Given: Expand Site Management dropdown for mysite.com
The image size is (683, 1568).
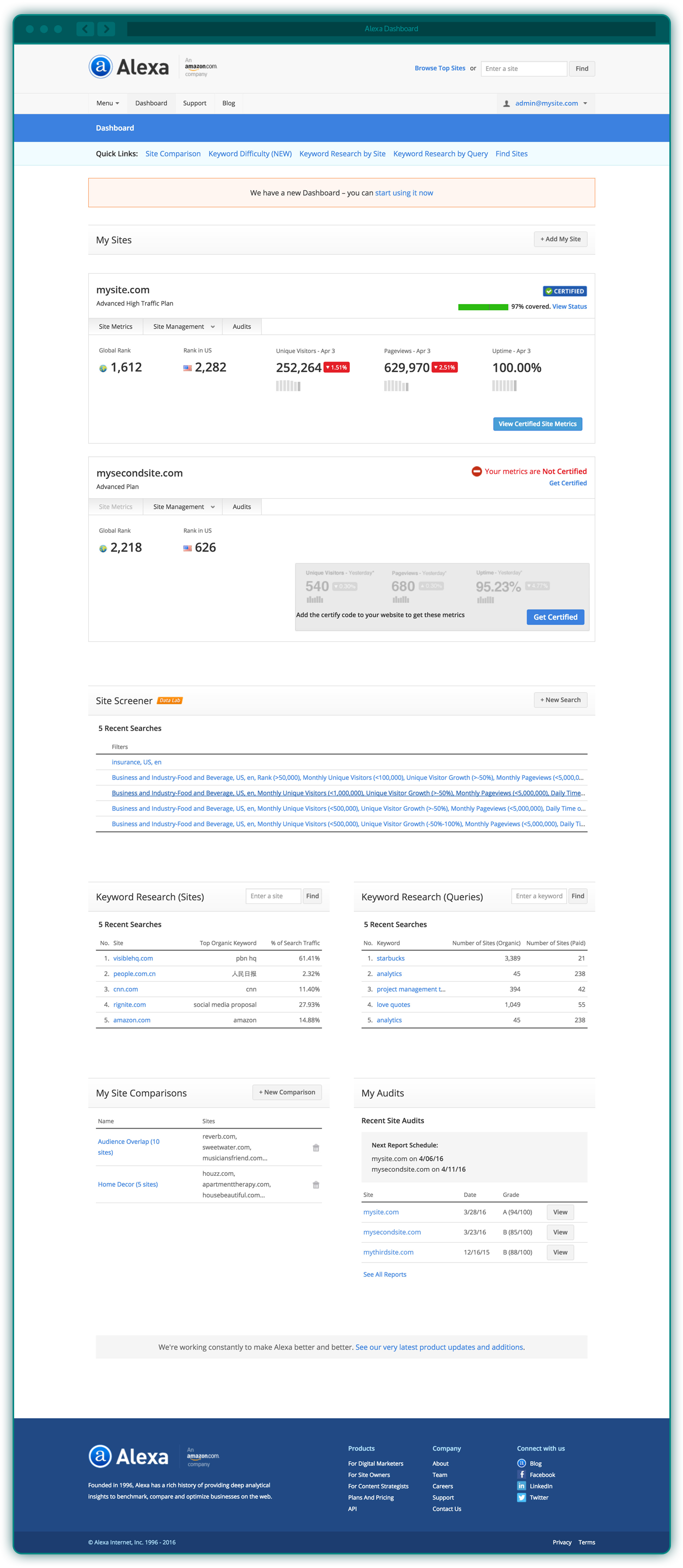Looking at the screenshot, I should pyautogui.click(x=183, y=327).
